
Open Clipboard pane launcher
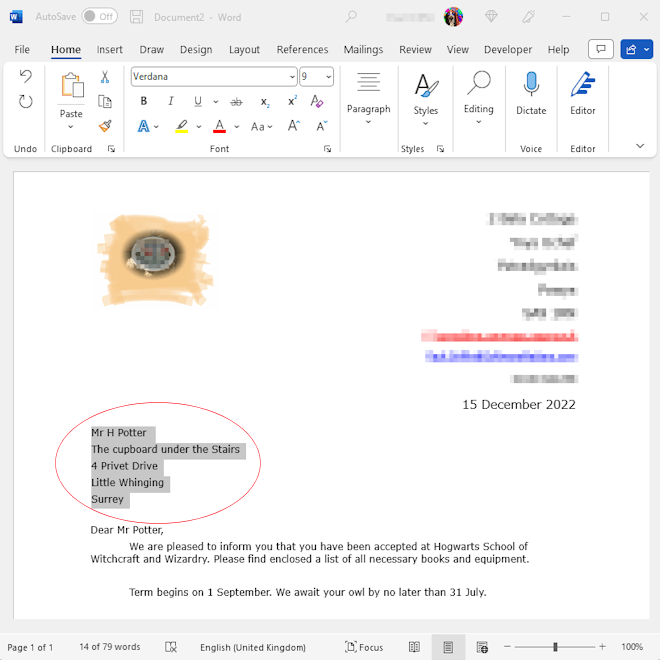click(111, 149)
